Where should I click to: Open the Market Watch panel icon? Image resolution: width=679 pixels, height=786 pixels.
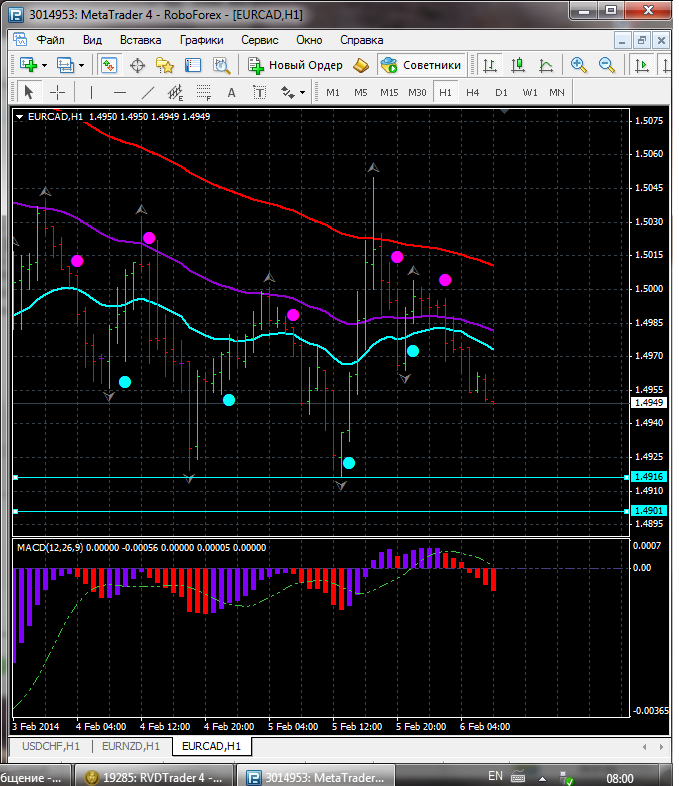tap(110, 65)
